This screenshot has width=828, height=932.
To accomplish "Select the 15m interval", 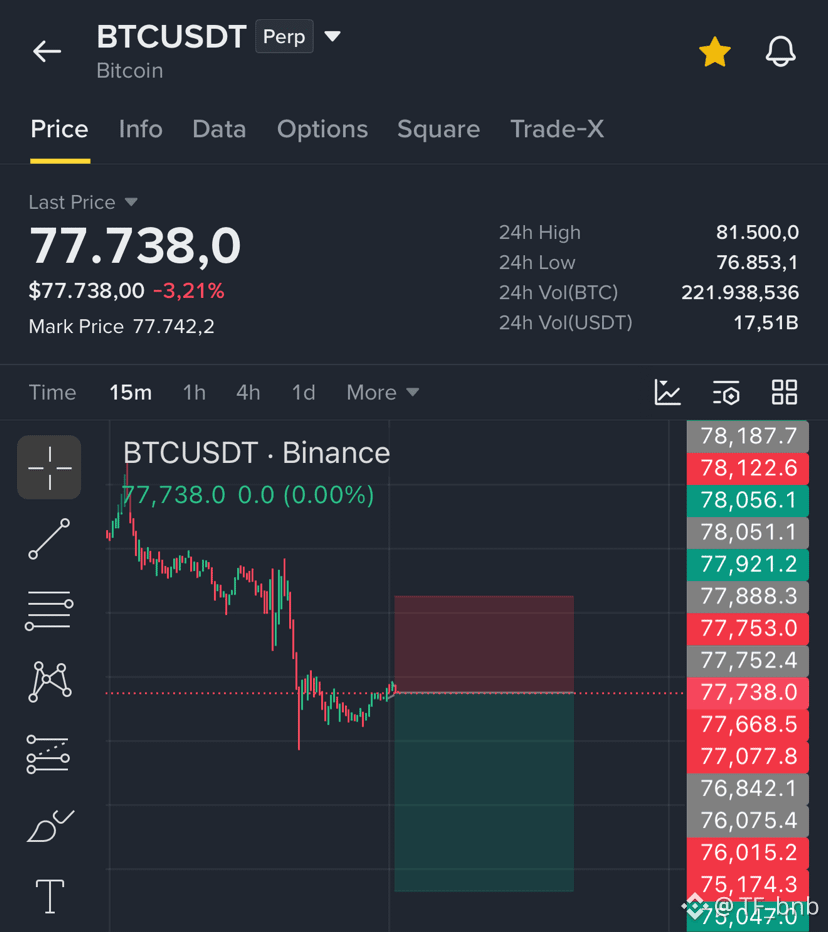I will tap(130, 392).
